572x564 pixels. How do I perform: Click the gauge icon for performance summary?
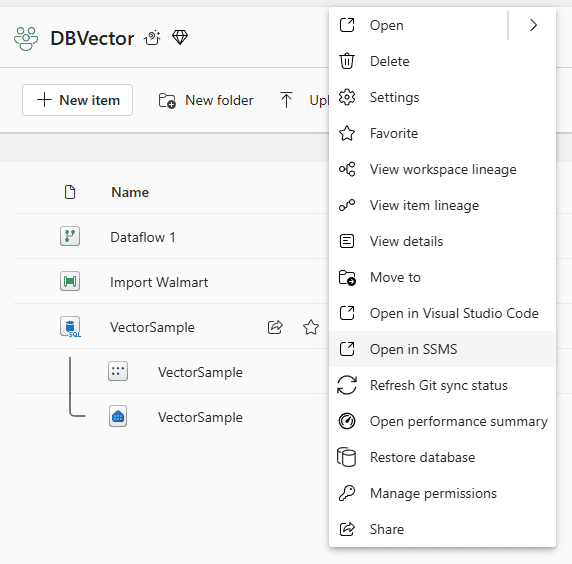click(347, 421)
